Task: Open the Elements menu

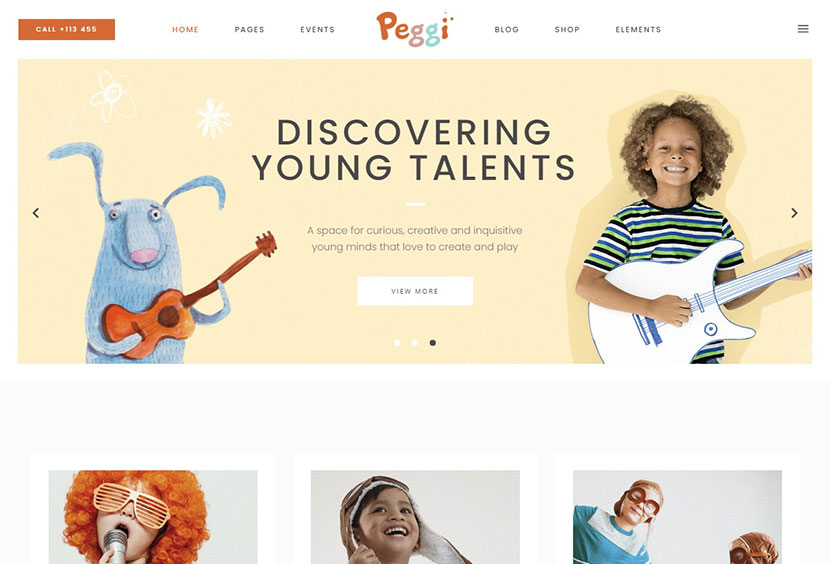Action: [638, 30]
